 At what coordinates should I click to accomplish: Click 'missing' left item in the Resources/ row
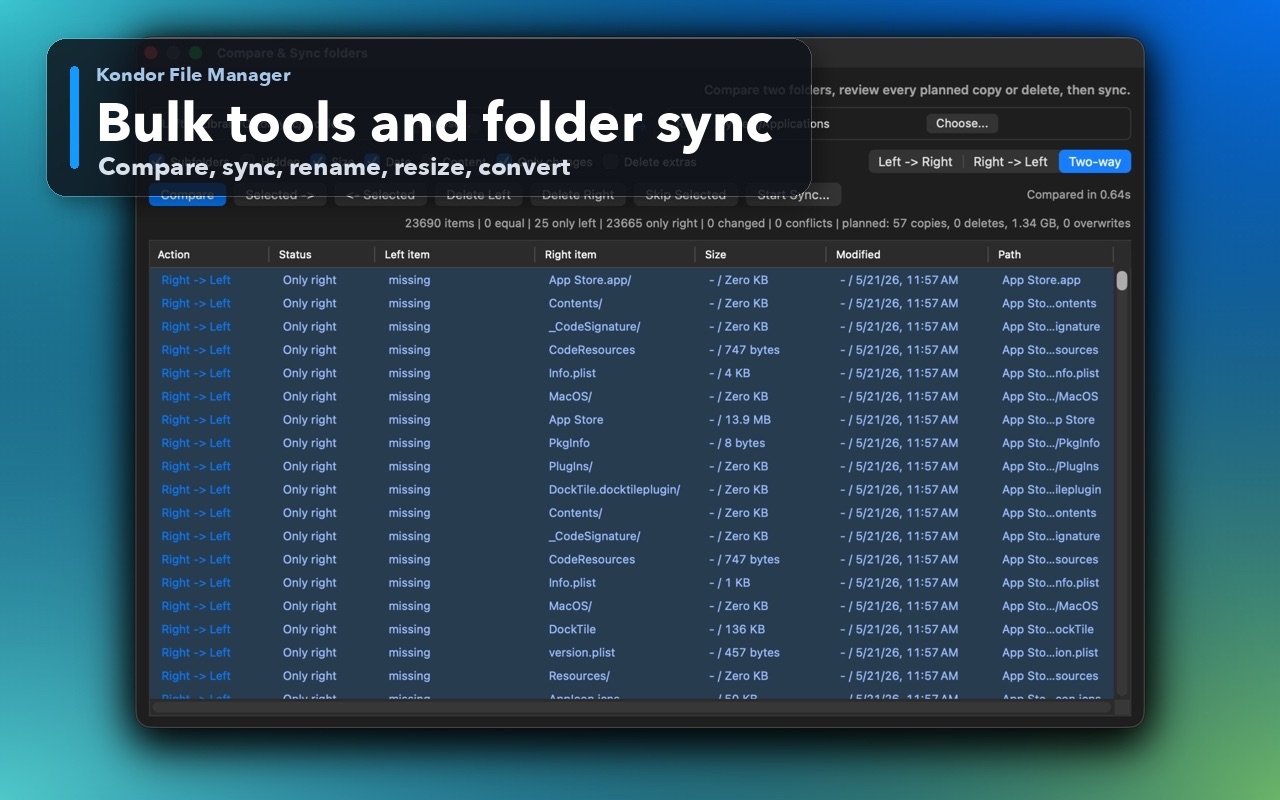pyautogui.click(x=410, y=676)
